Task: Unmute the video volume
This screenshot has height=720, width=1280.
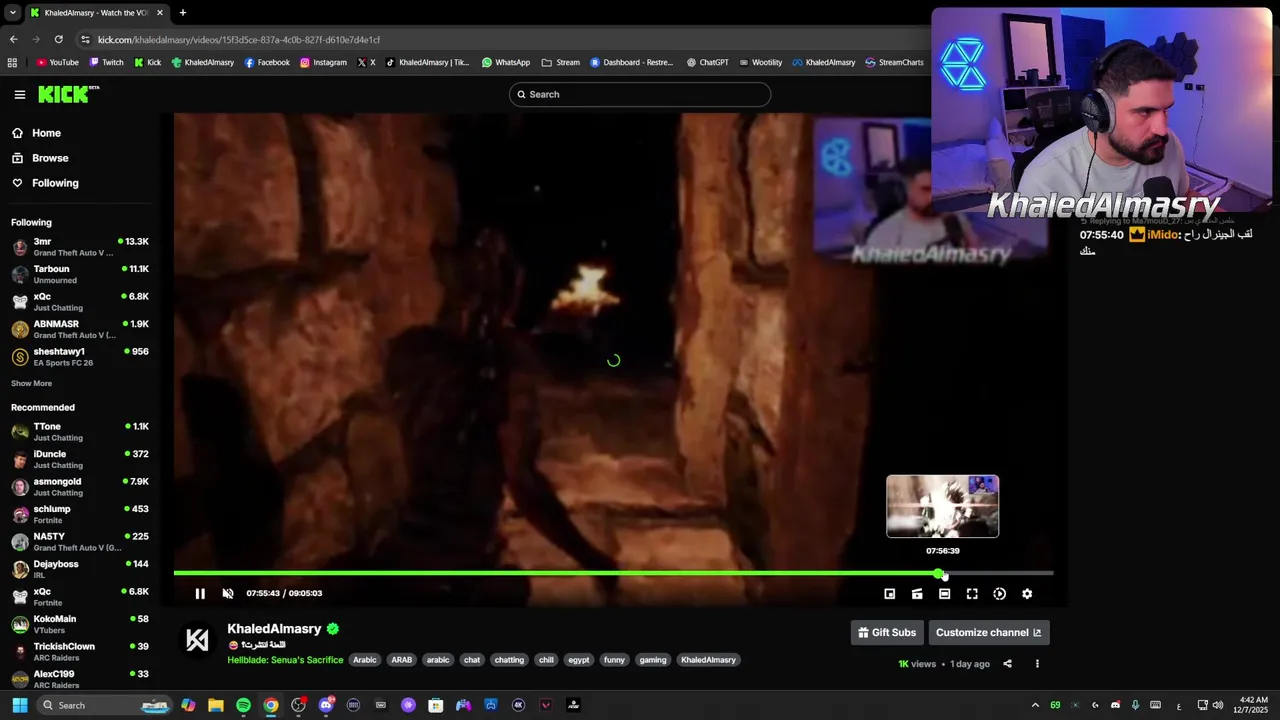Action: [228, 594]
